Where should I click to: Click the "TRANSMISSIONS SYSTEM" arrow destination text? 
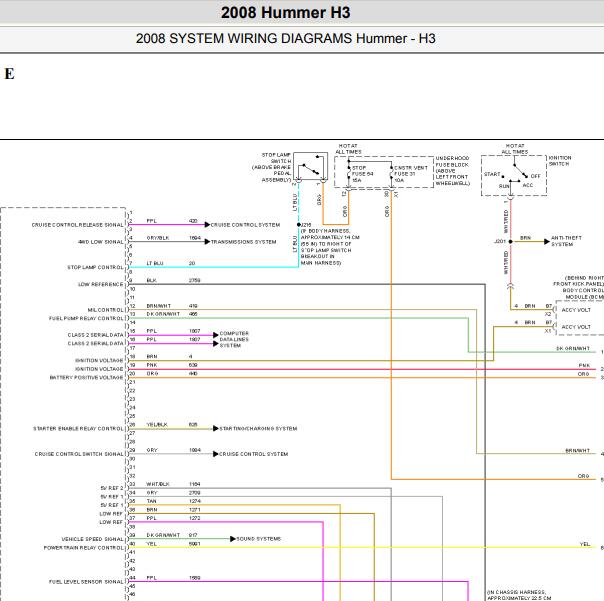[x=243, y=242]
